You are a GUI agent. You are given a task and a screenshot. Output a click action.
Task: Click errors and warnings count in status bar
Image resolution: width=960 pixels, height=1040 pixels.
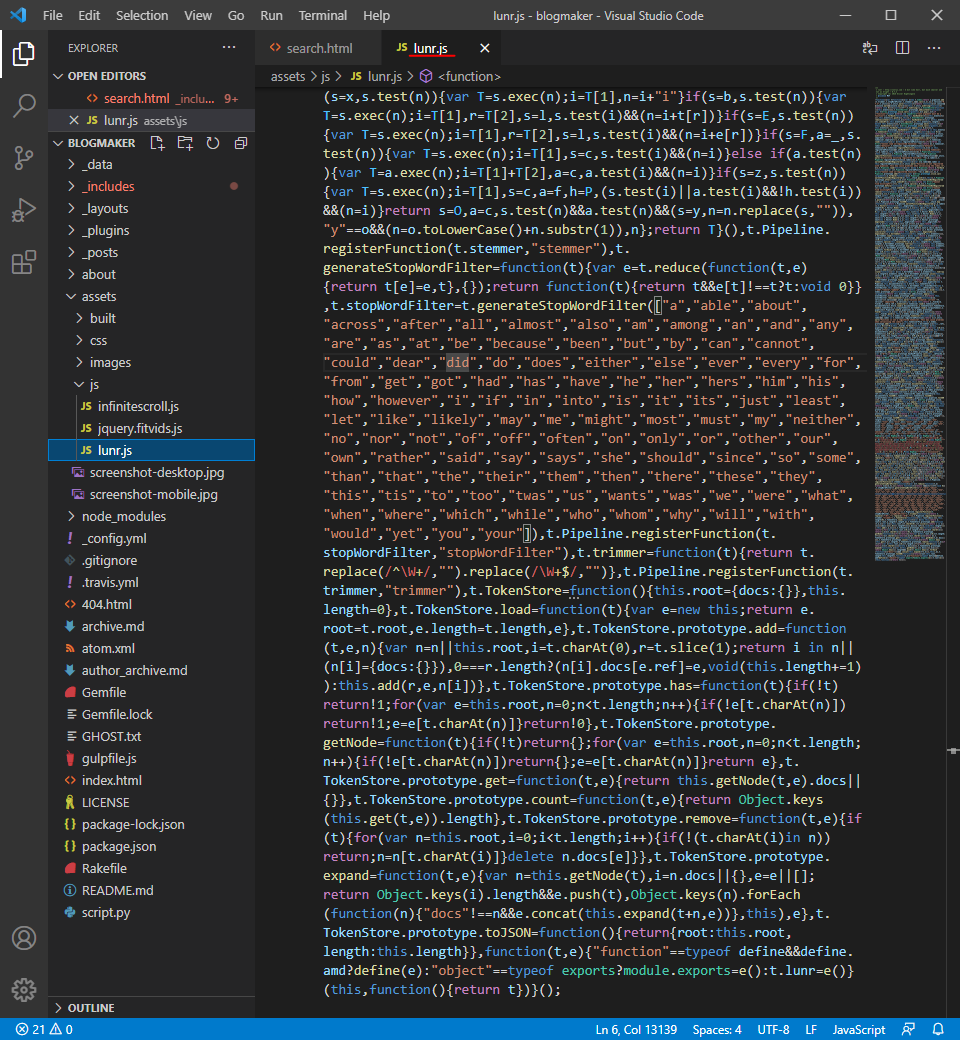(44, 1029)
